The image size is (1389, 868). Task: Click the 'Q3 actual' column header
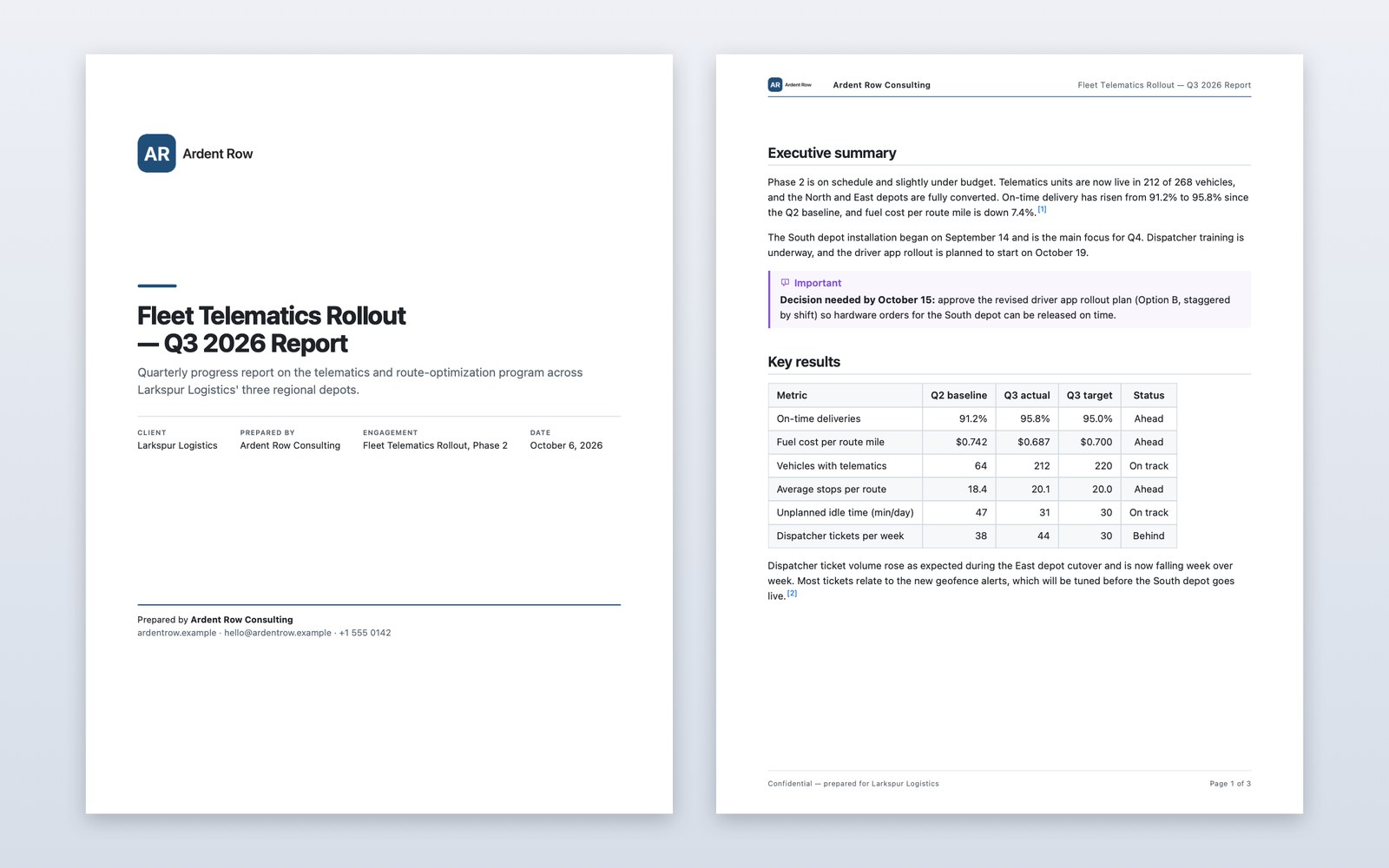tap(1027, 395)
